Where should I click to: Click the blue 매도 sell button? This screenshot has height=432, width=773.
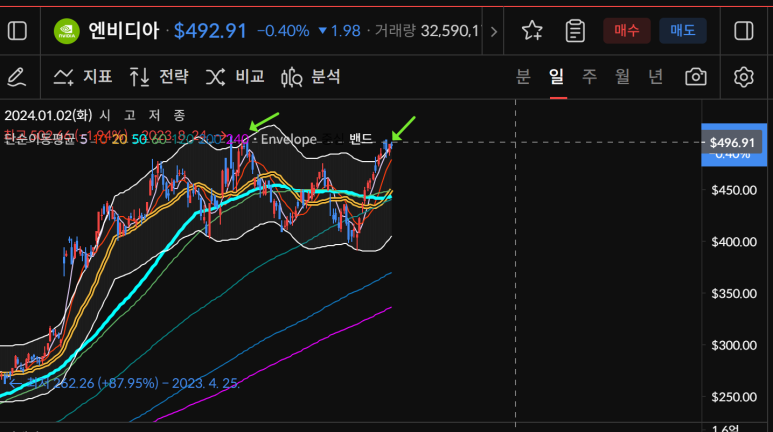[x=683, y=31]
